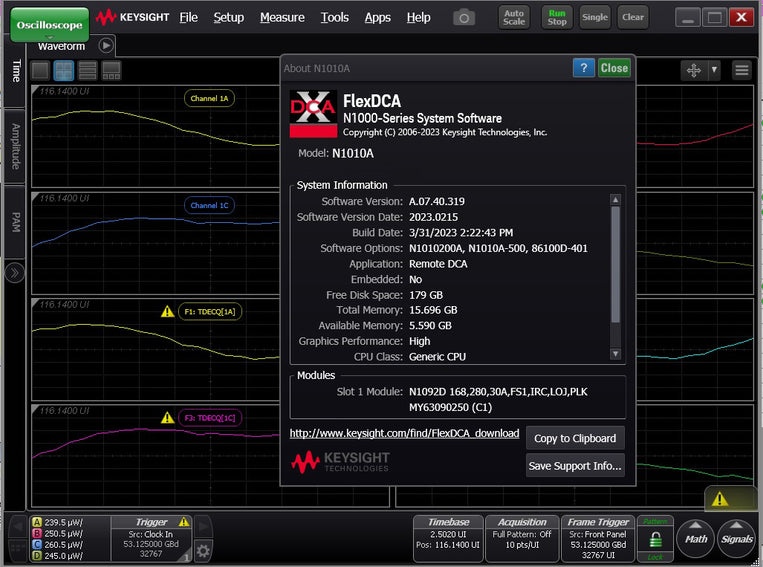Click the Copy to Clipboard button
The height and width of the screenshot is (567, 763).
click(574, 438)
